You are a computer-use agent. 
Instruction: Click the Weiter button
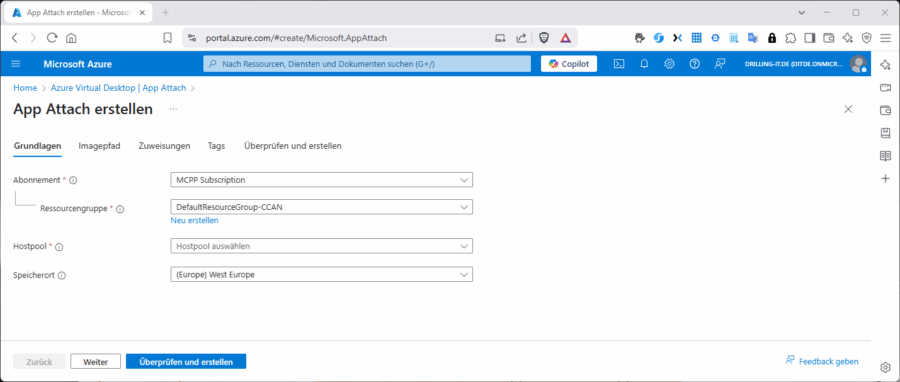(x=96, y=361)
